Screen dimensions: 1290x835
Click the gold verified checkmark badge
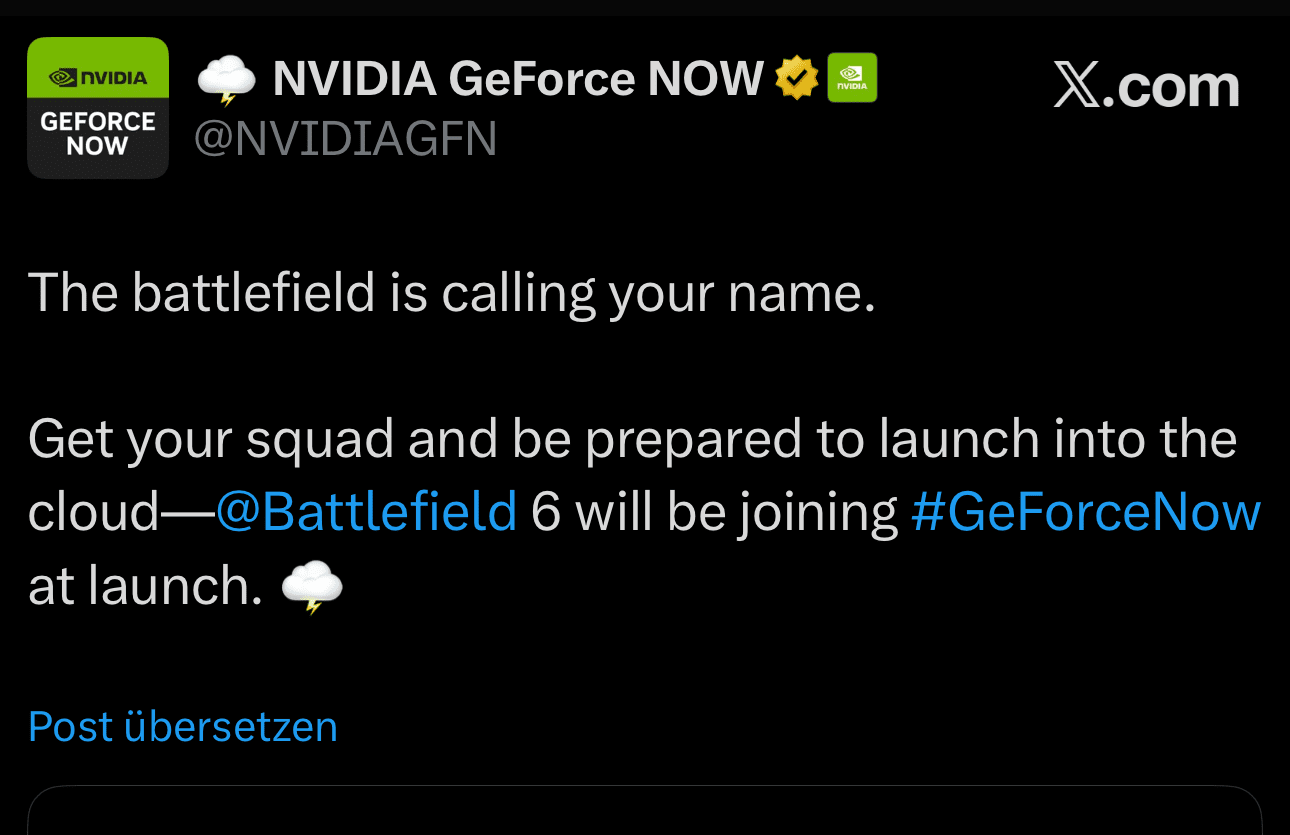tap(797, 78)
